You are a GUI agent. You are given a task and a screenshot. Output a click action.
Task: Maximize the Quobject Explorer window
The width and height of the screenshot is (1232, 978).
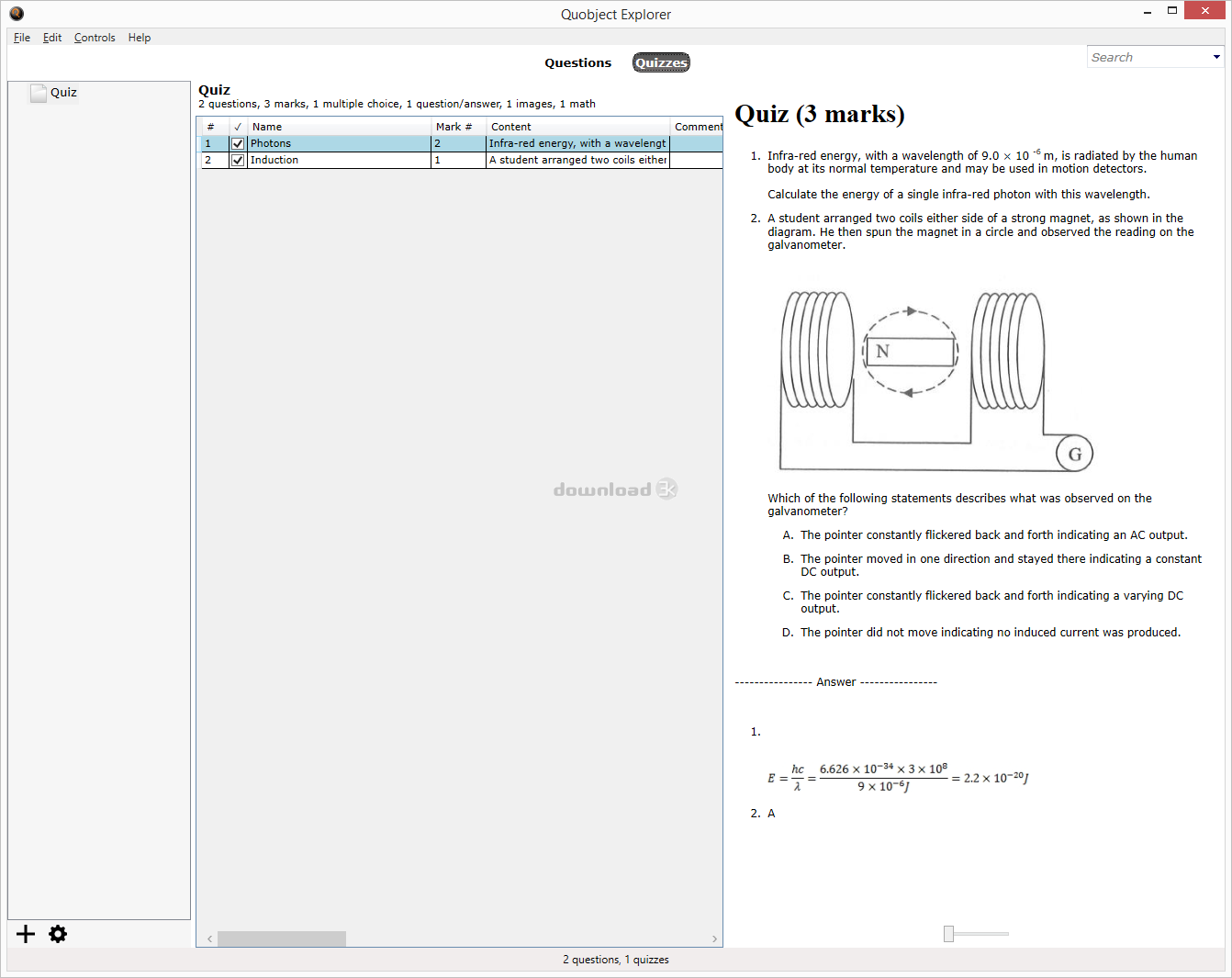pyautogui.click(x=1172, y=11)
